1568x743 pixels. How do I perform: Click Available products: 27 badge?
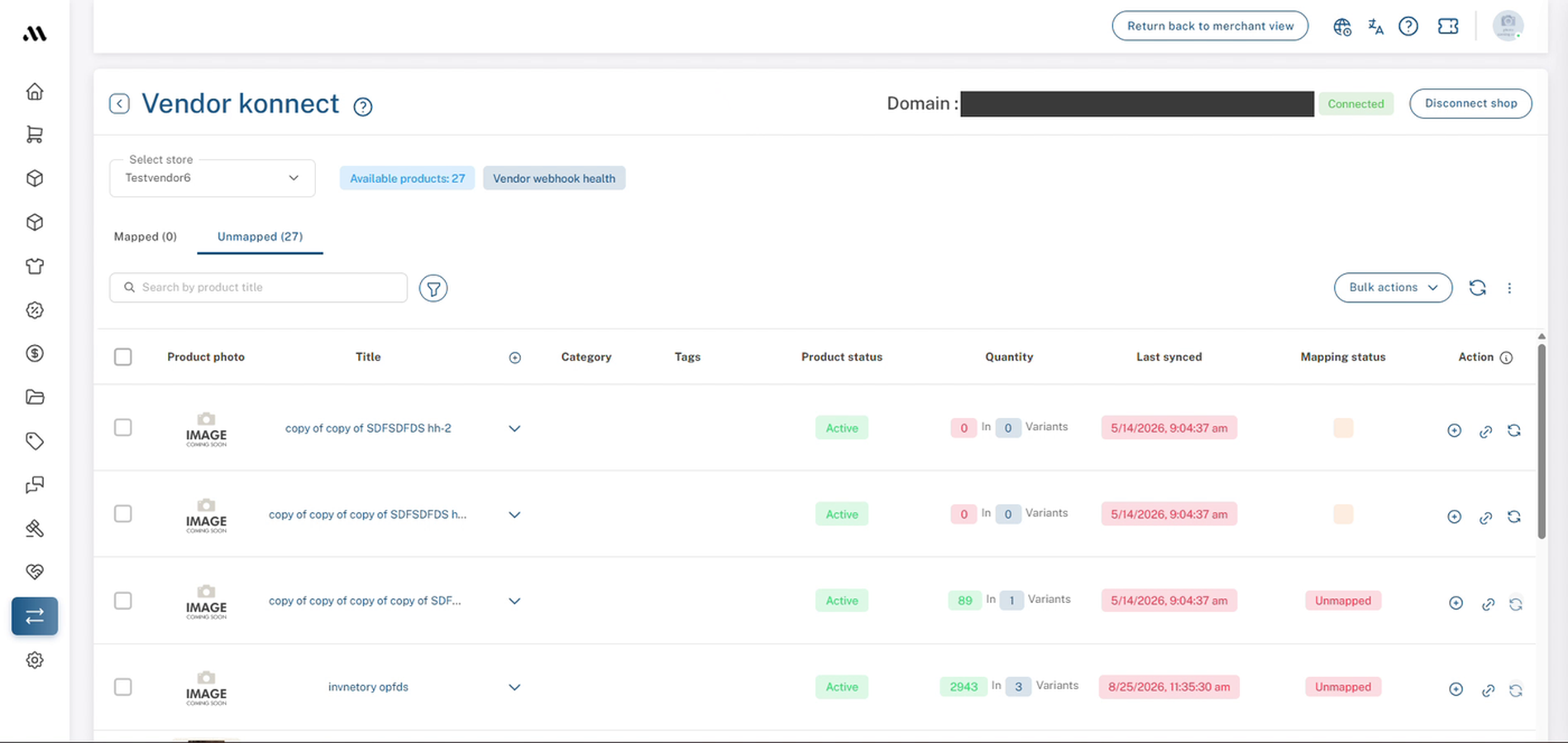coord(407,179)
